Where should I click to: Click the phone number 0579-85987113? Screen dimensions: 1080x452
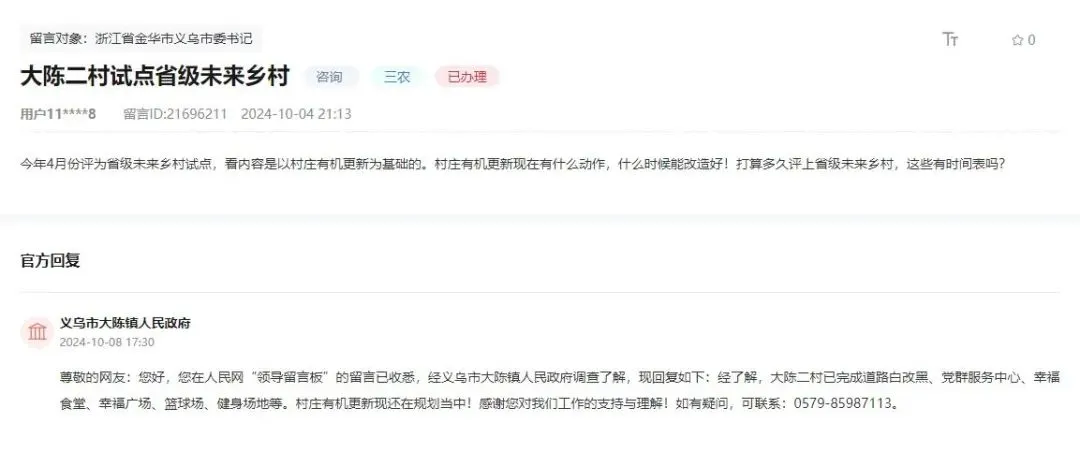click(842, 404)
